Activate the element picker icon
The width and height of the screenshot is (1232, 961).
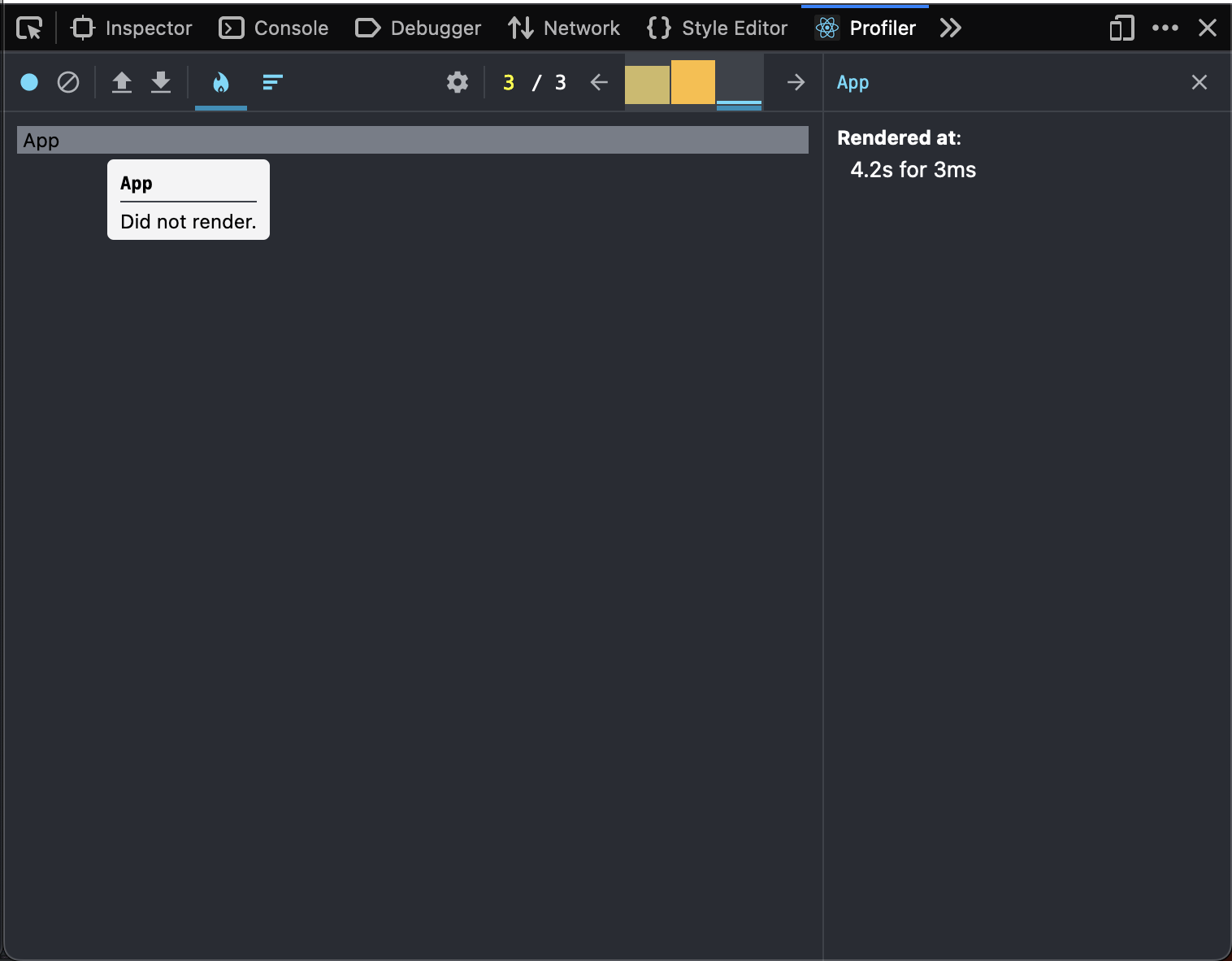[x=29, y=28]
